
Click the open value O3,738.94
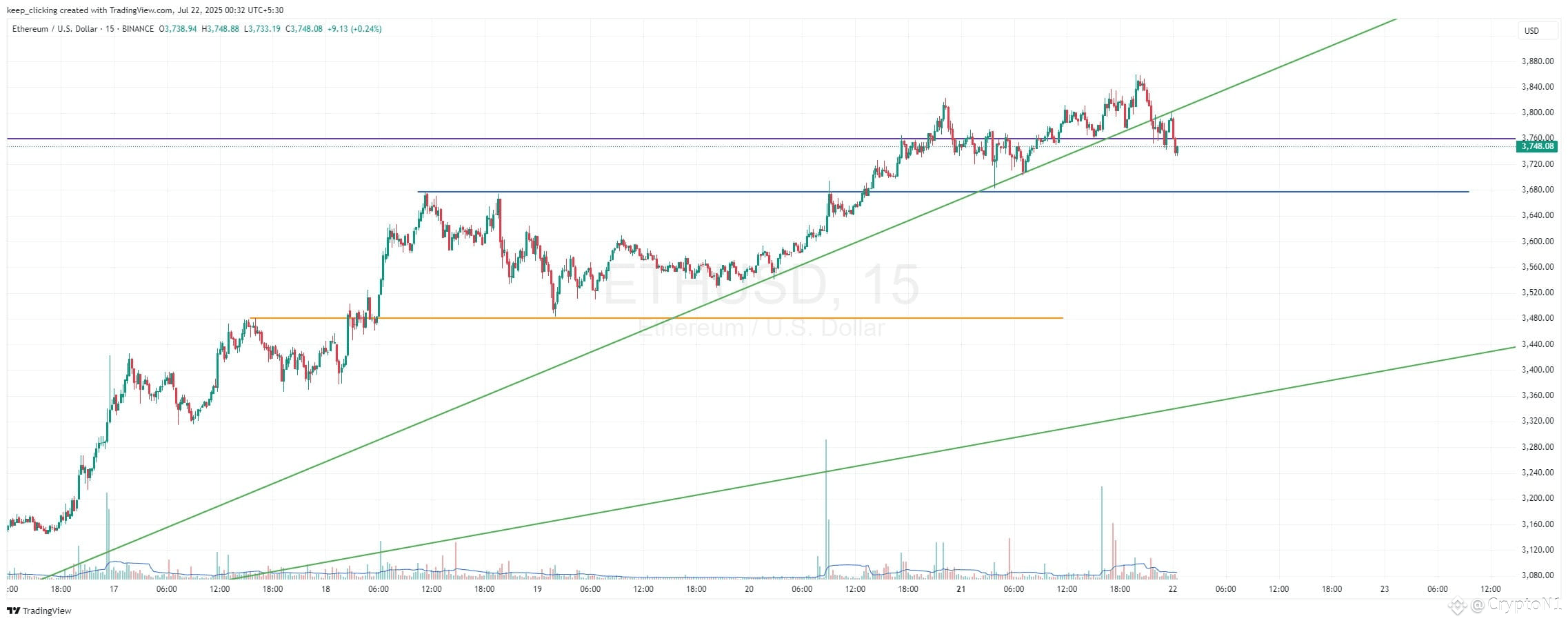pos(178,29)
